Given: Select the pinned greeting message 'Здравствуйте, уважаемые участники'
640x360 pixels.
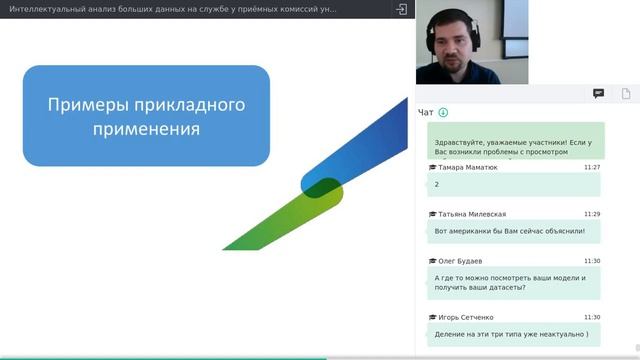Looking at the screenshot, I should coord(516,141).
